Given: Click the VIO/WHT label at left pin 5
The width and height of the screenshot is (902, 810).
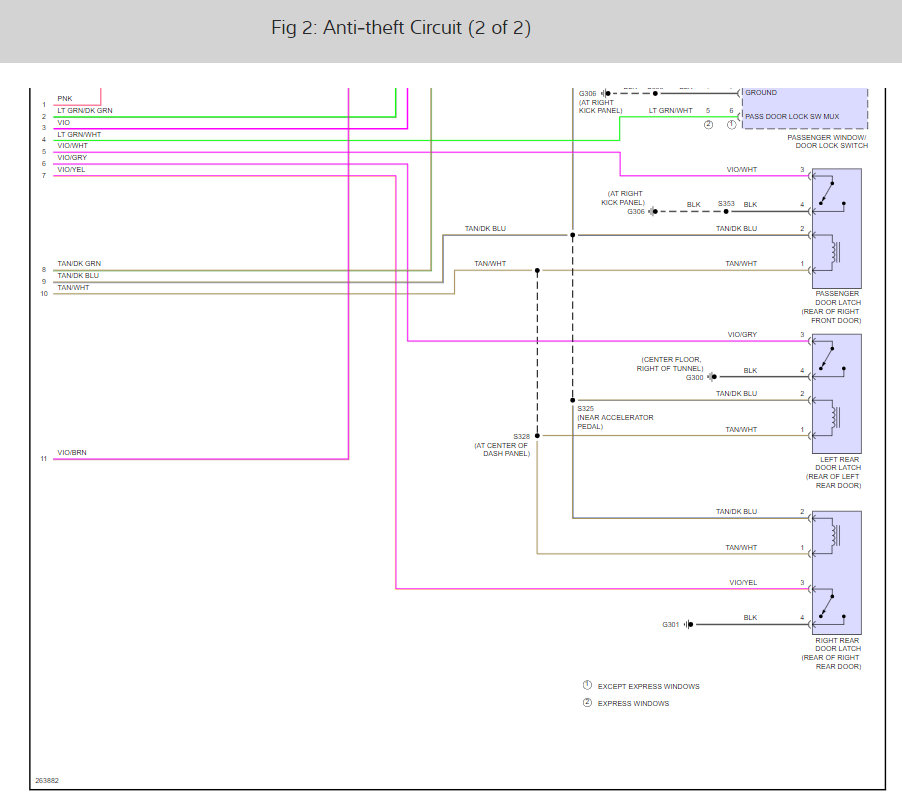Looking at the screenshot, I should coord(72,146).
